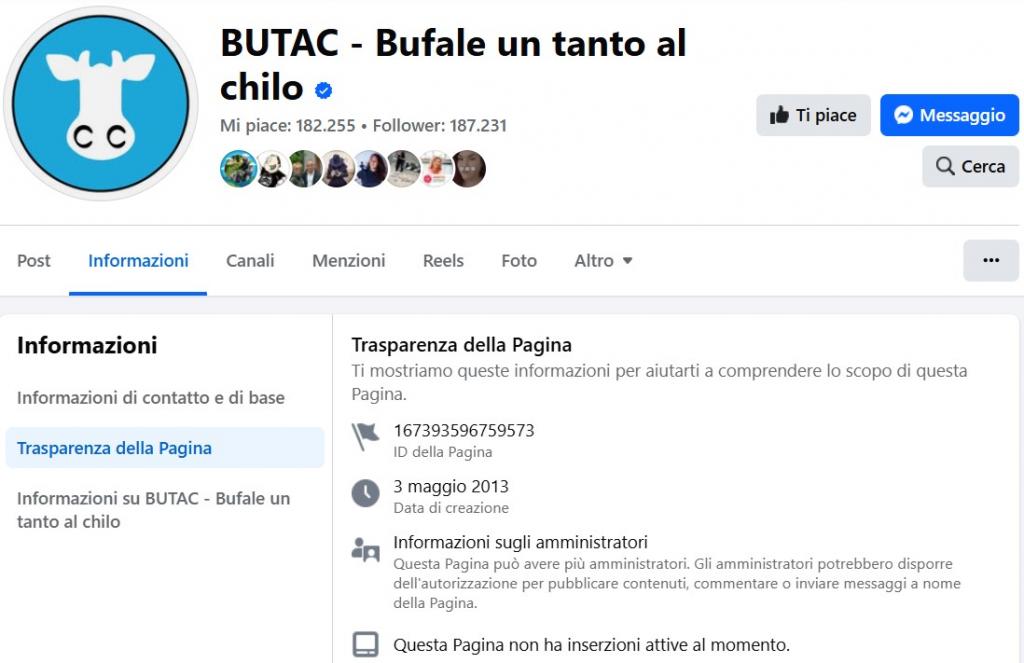Switch to the Post tab
The width and height of the screenshot is (1024, 663).
(x=34, y=260)
